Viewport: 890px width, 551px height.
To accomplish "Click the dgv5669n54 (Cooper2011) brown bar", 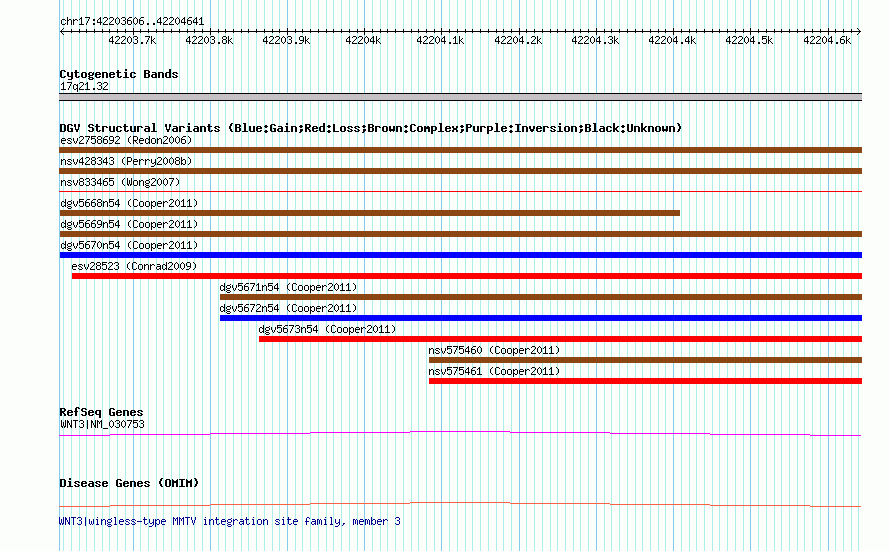I will click(x=460, y=234).
